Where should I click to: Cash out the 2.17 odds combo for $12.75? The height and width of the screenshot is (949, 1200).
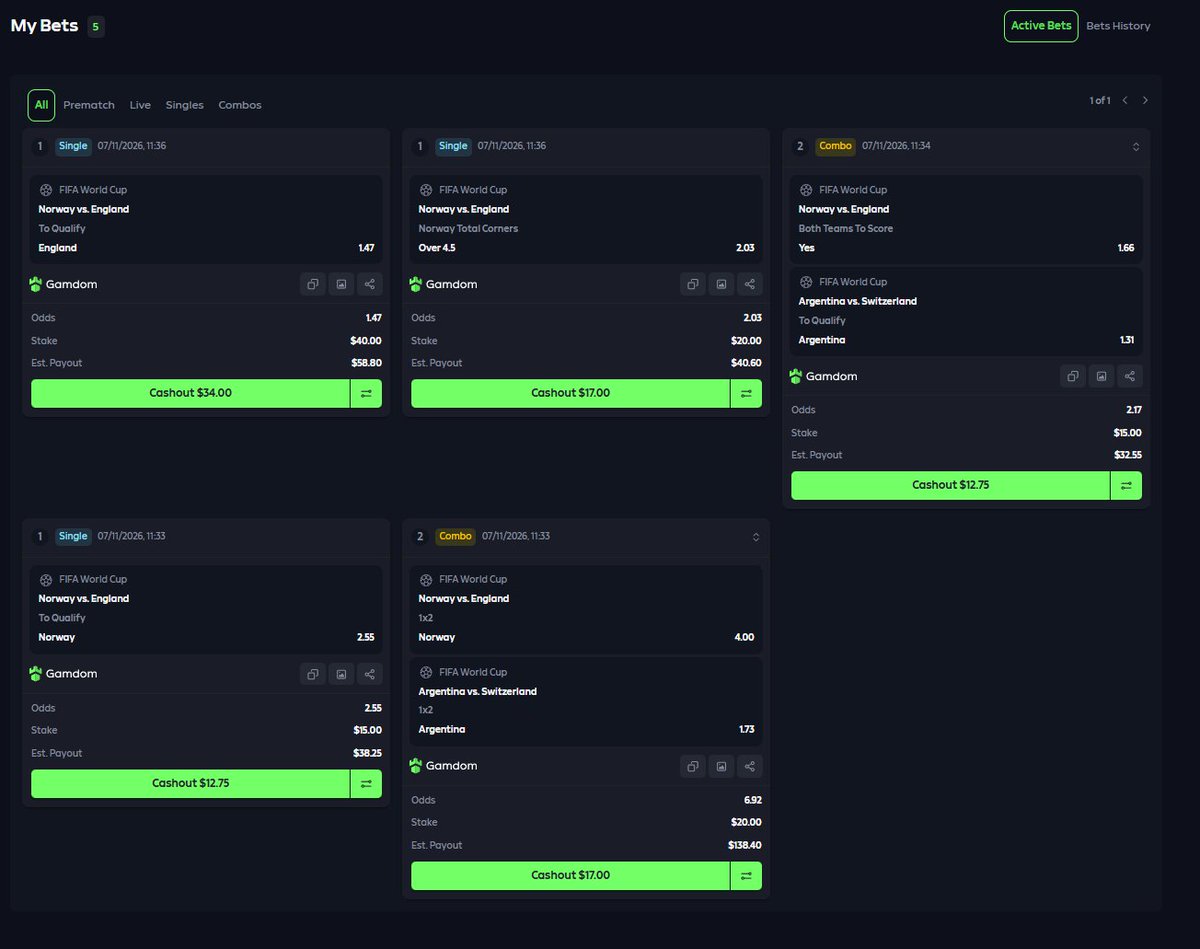click(x=950, y=485)
